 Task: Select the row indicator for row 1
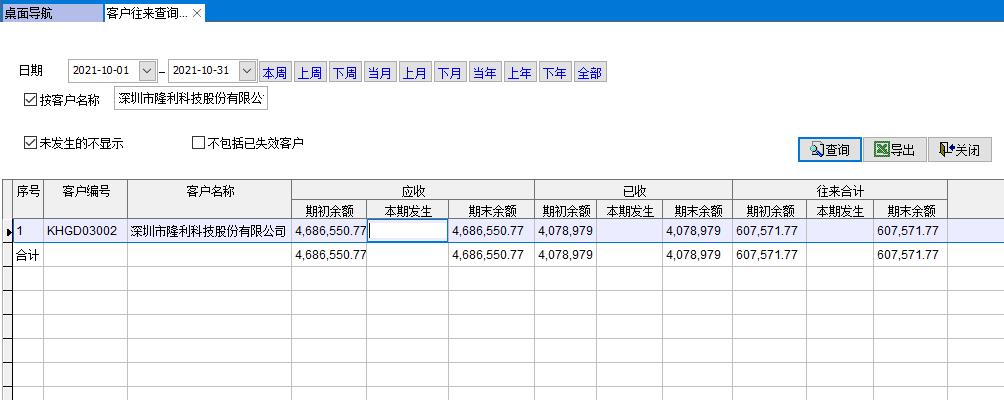[6, 231]
